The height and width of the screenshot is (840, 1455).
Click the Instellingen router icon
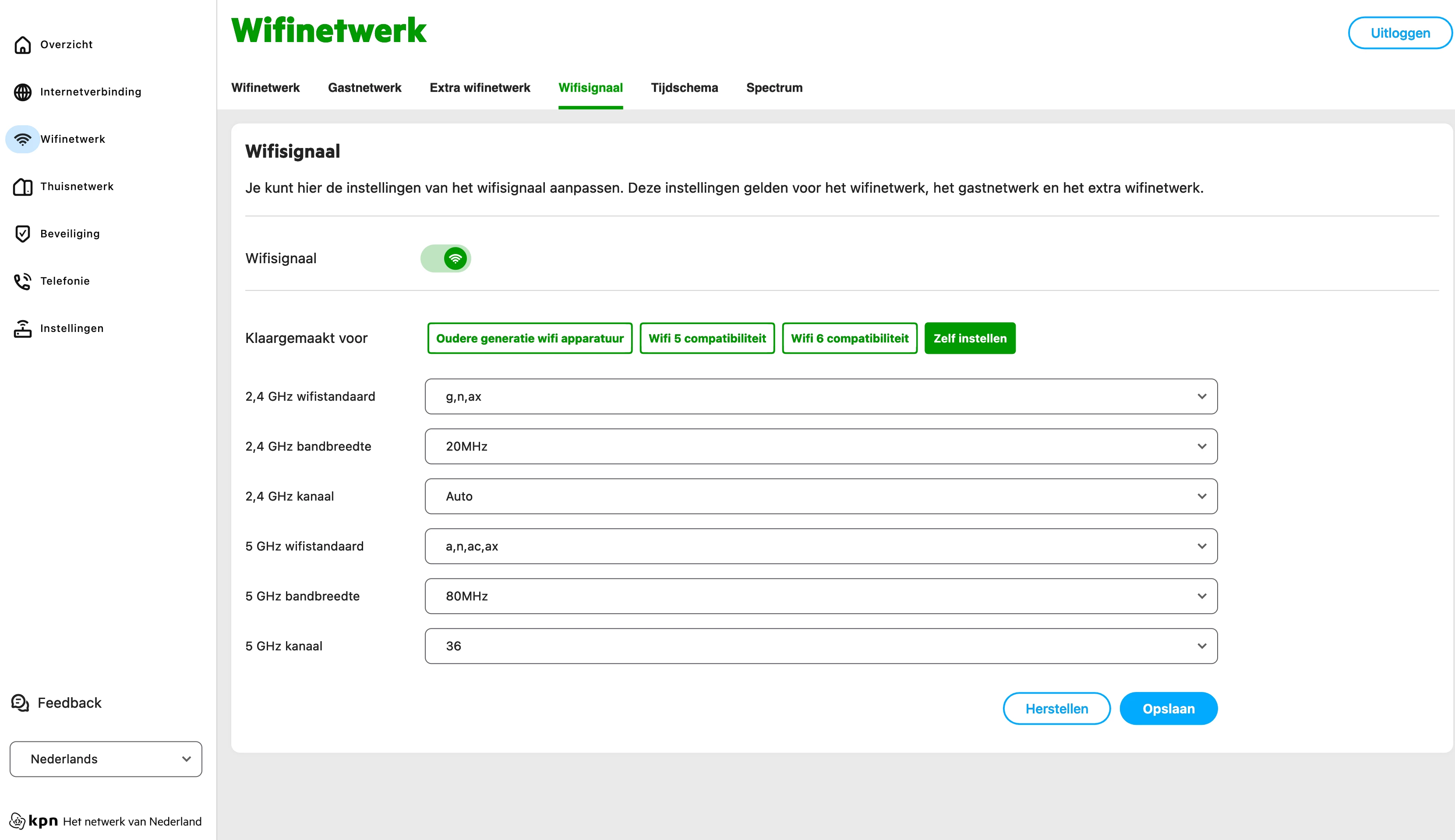22,328
